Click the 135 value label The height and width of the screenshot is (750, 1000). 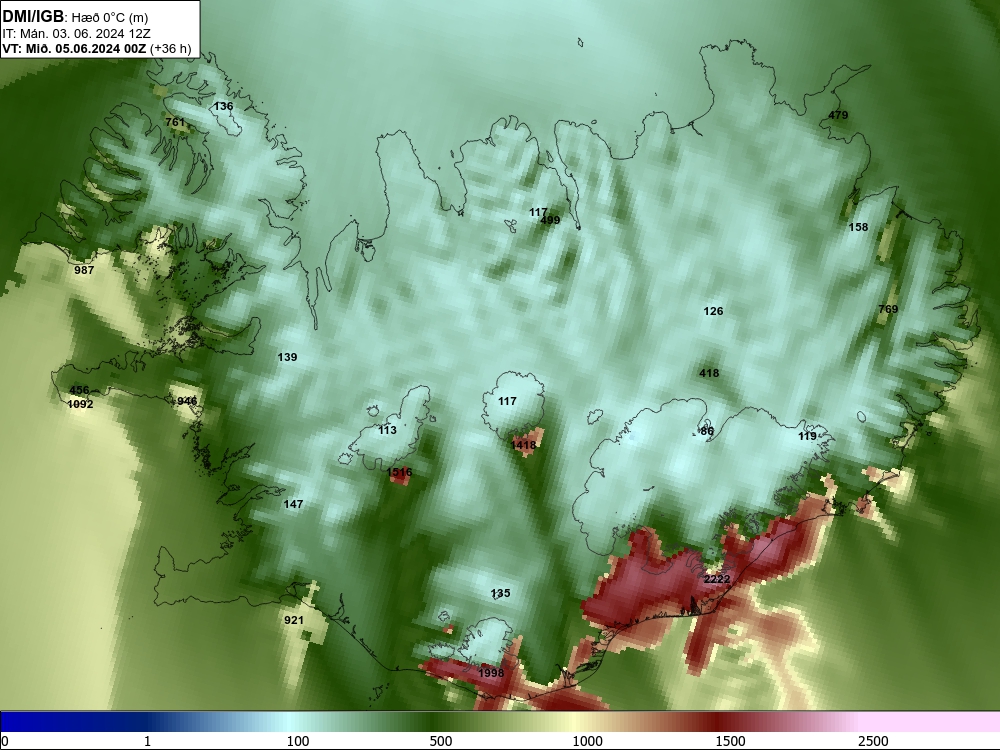coord(501,593)
